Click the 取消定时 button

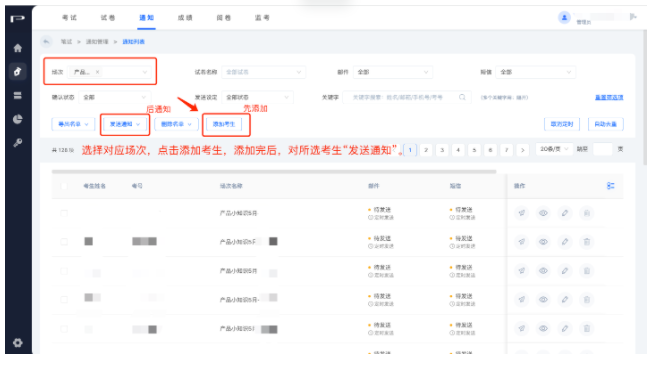tap(562, 124)
